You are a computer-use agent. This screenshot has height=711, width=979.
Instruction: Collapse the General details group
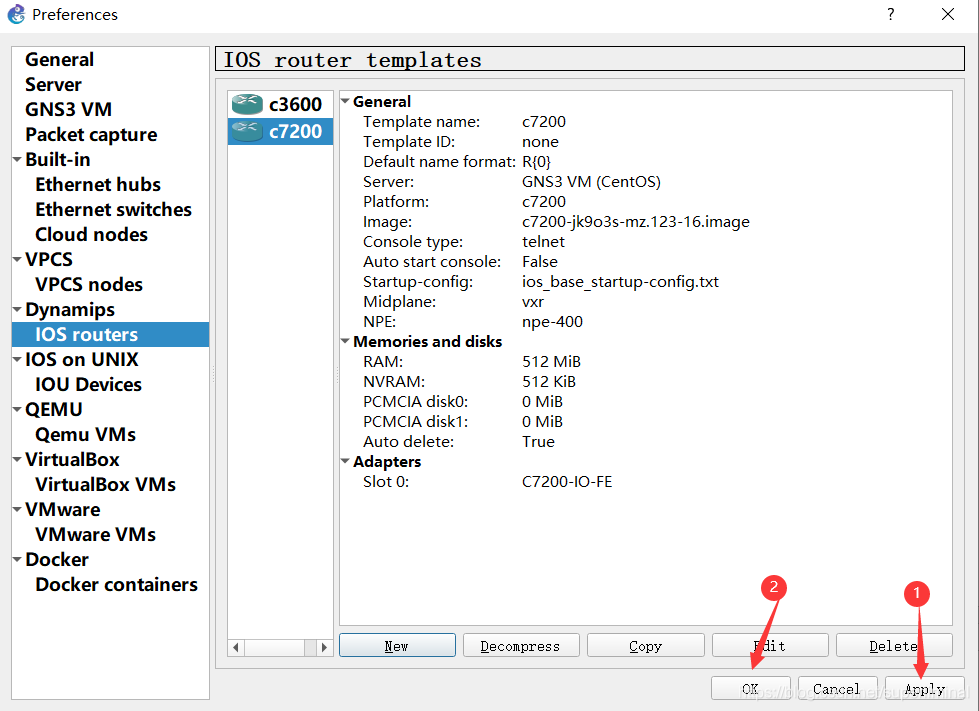345,101
